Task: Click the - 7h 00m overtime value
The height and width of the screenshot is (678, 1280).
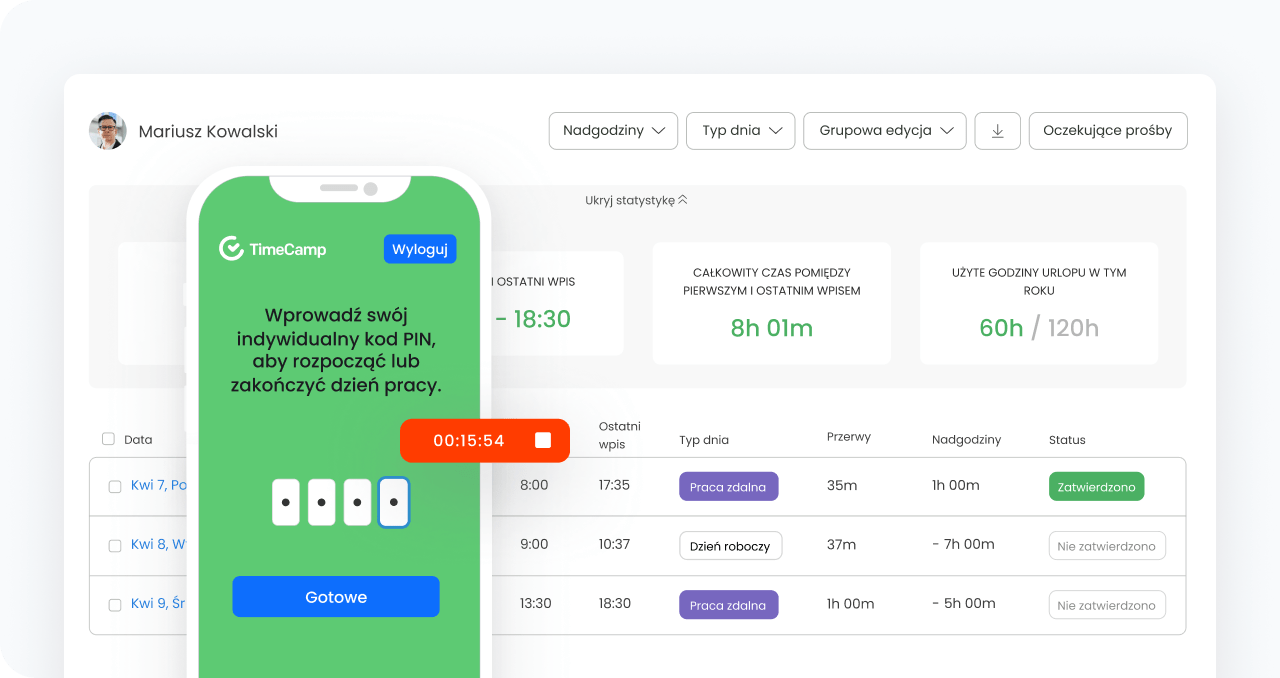Action: click(x=963, y=544)
